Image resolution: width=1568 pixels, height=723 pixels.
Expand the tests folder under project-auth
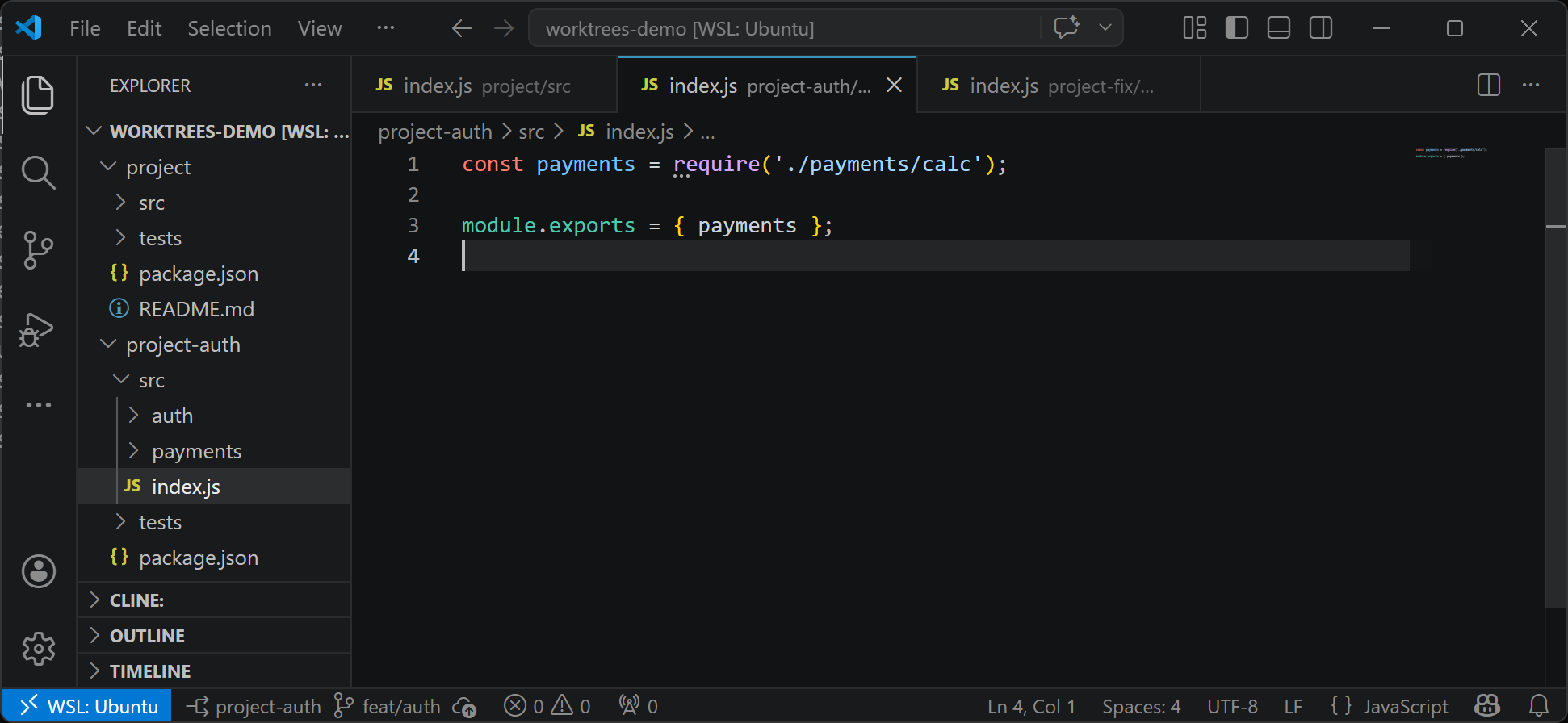coord(214,522)
